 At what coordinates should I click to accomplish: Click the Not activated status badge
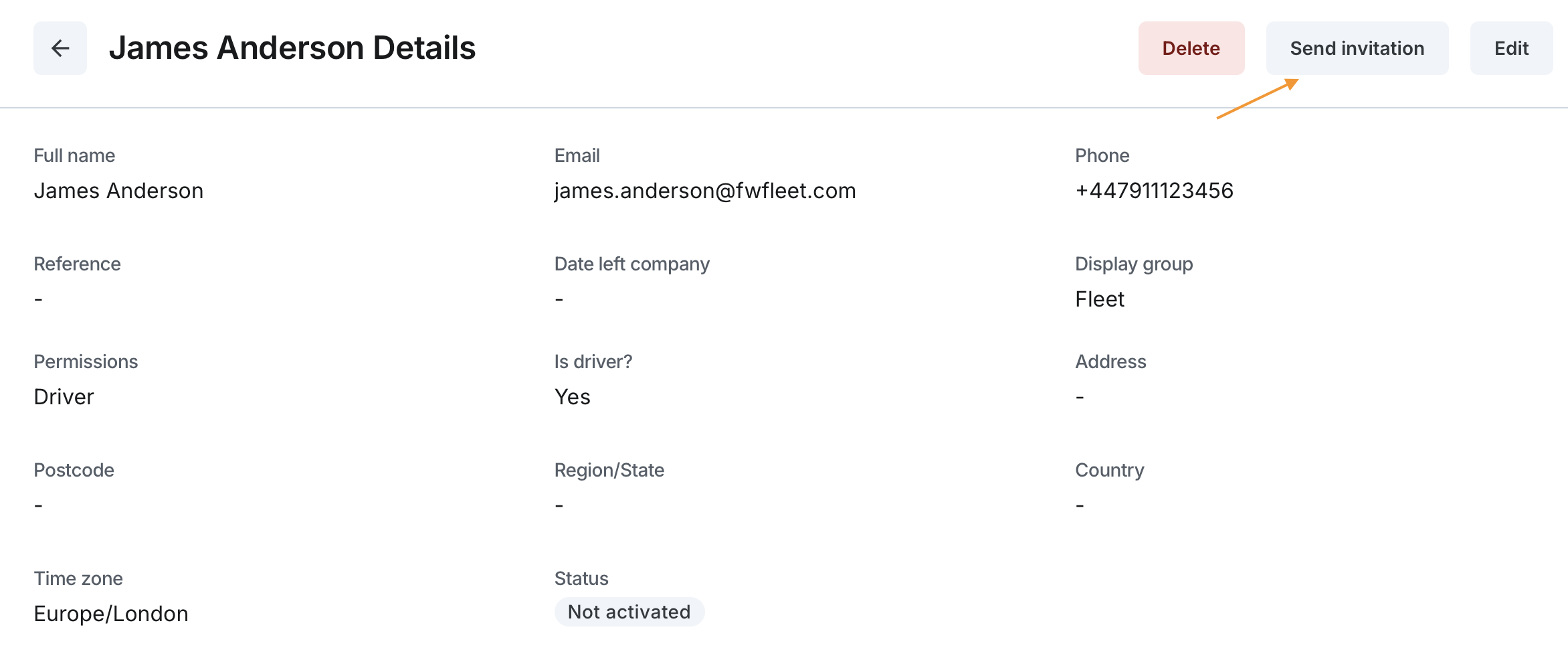(x=629, y=612)
